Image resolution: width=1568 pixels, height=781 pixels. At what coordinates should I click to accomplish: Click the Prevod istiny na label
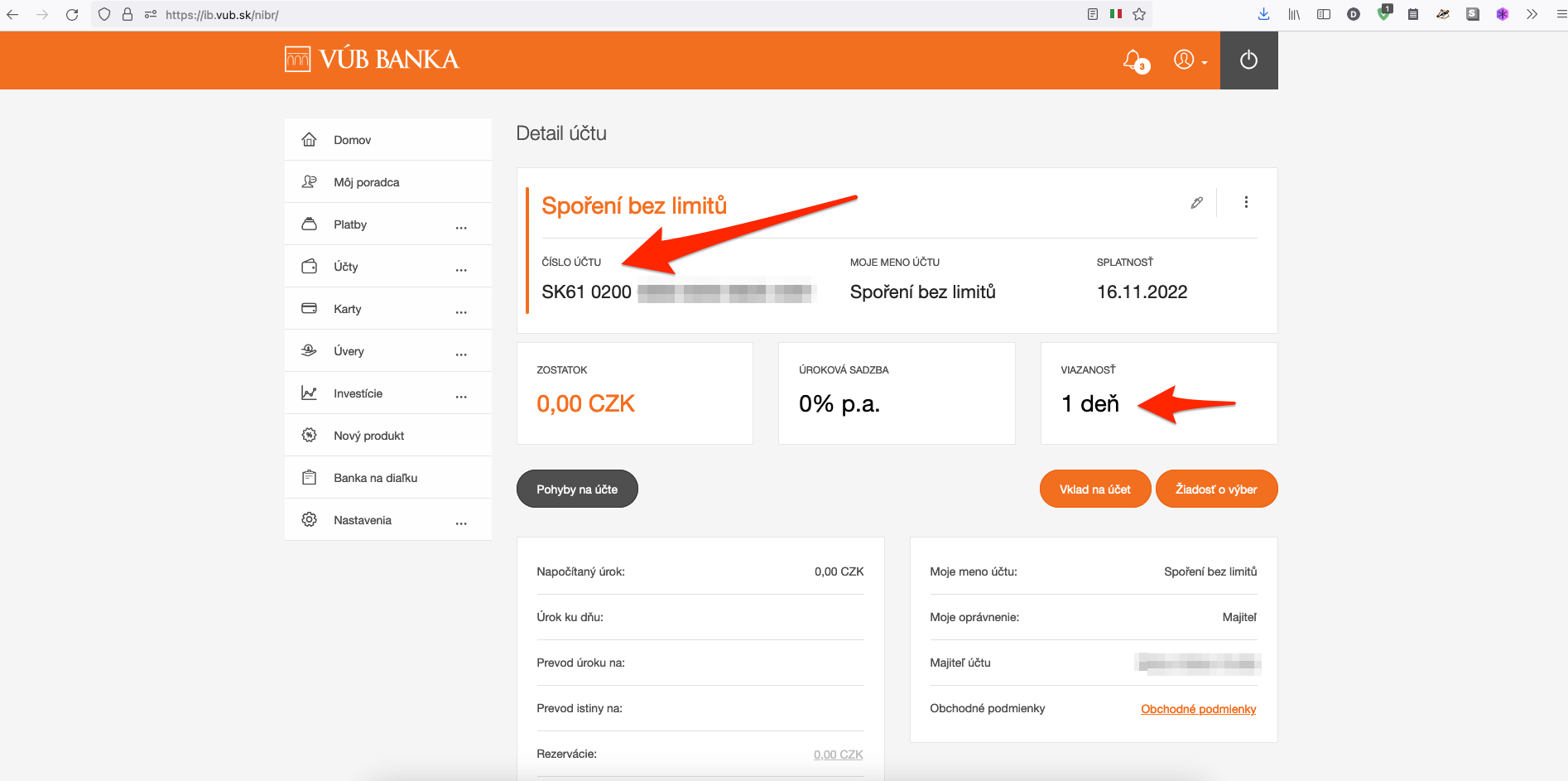[x=580, y=708]
